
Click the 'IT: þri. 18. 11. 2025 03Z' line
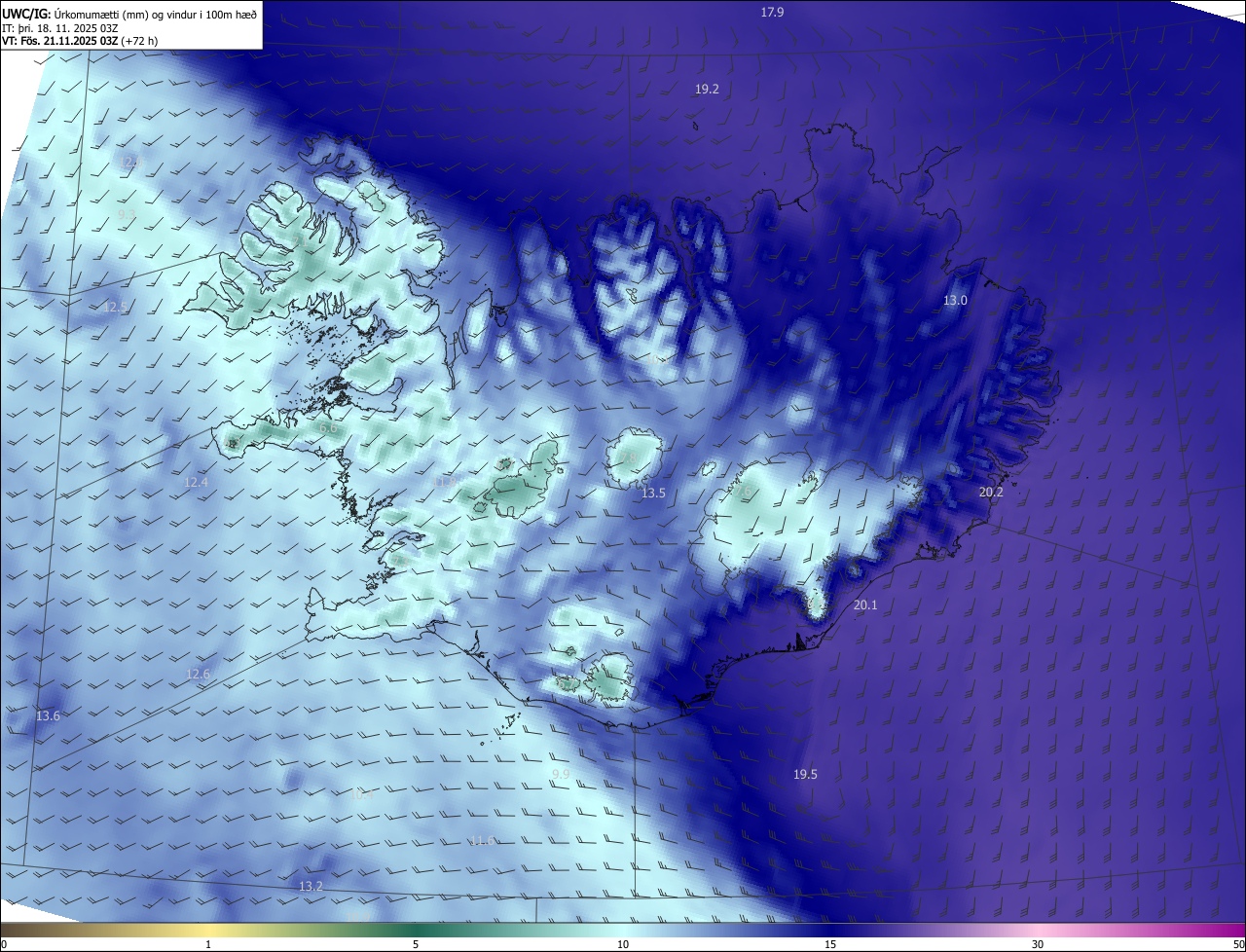tap(59, 27)
